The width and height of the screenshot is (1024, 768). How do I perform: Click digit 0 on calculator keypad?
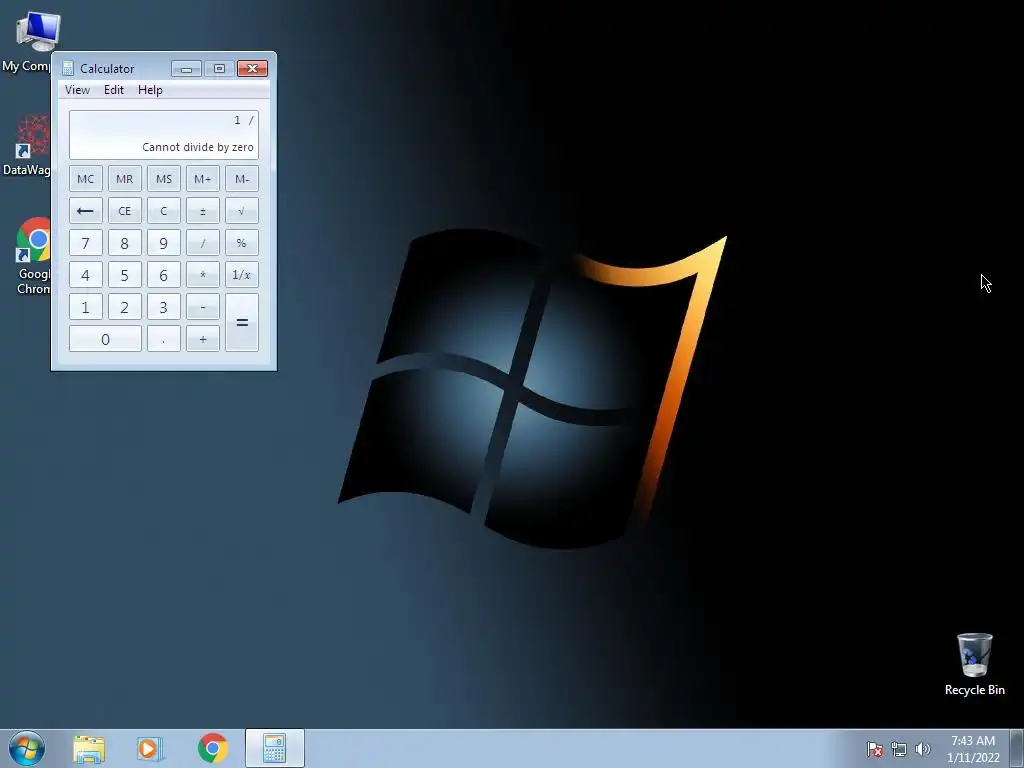(105, 339)
